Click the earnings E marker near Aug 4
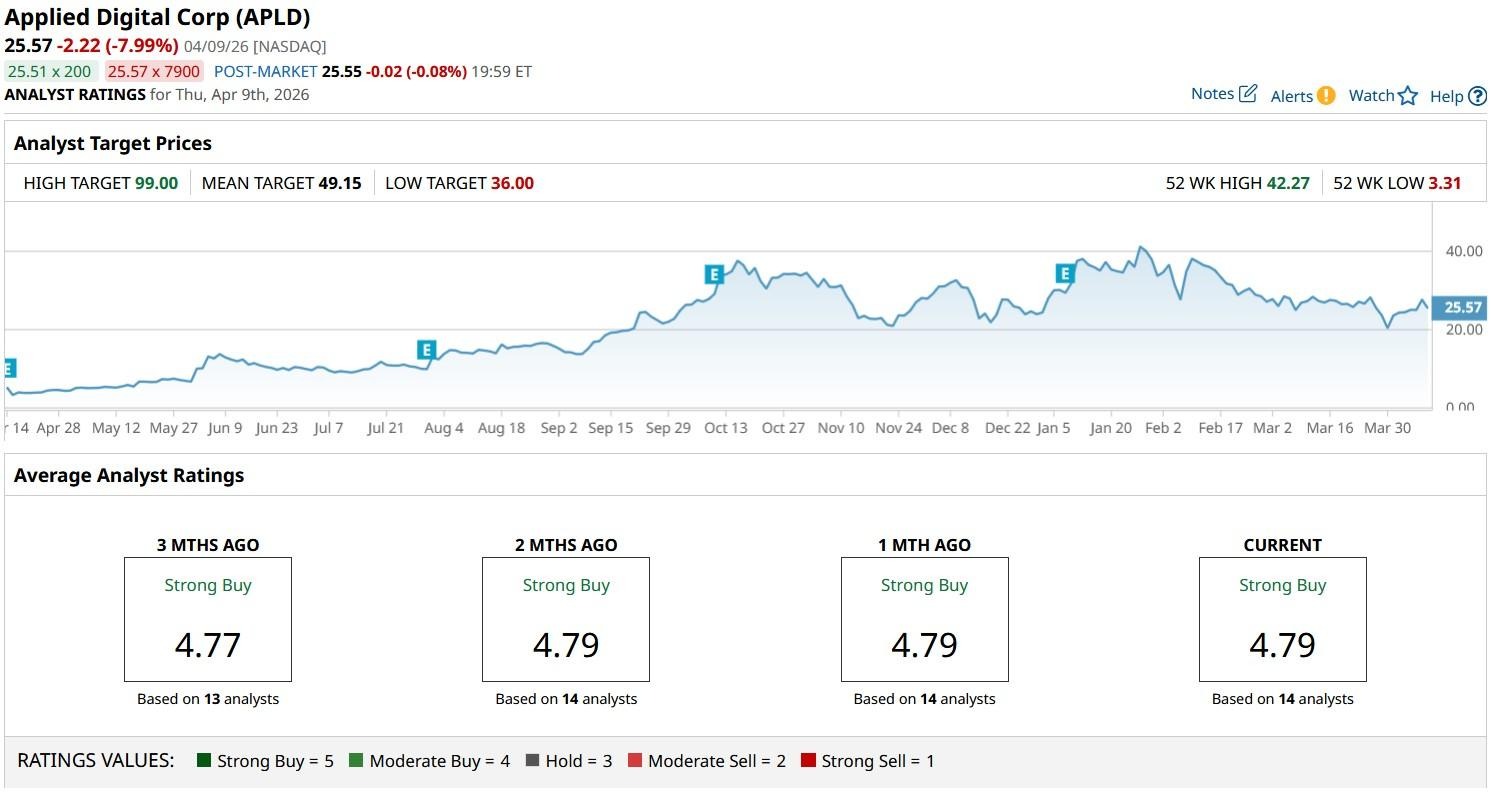 426,350
